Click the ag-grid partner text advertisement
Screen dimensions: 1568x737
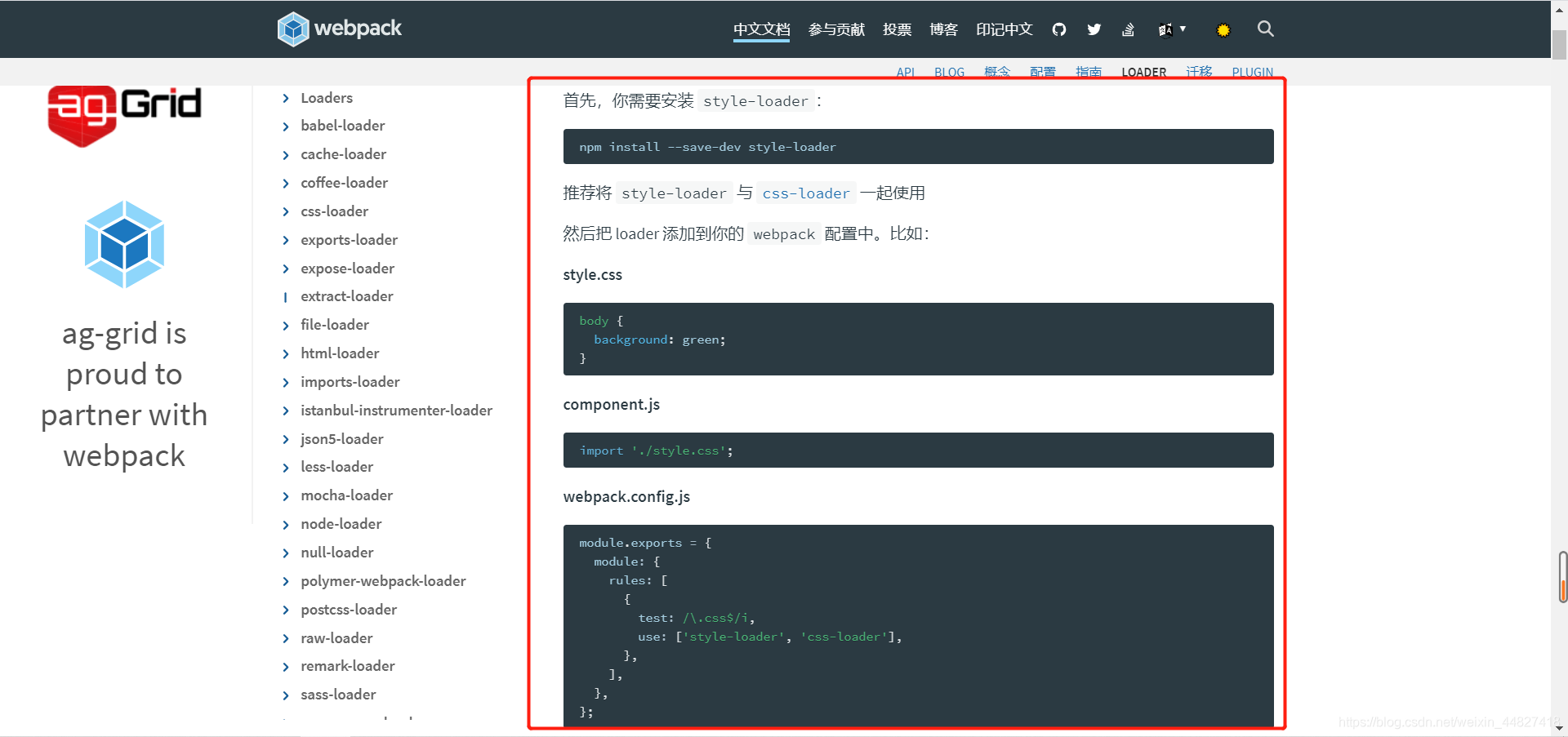124,394
